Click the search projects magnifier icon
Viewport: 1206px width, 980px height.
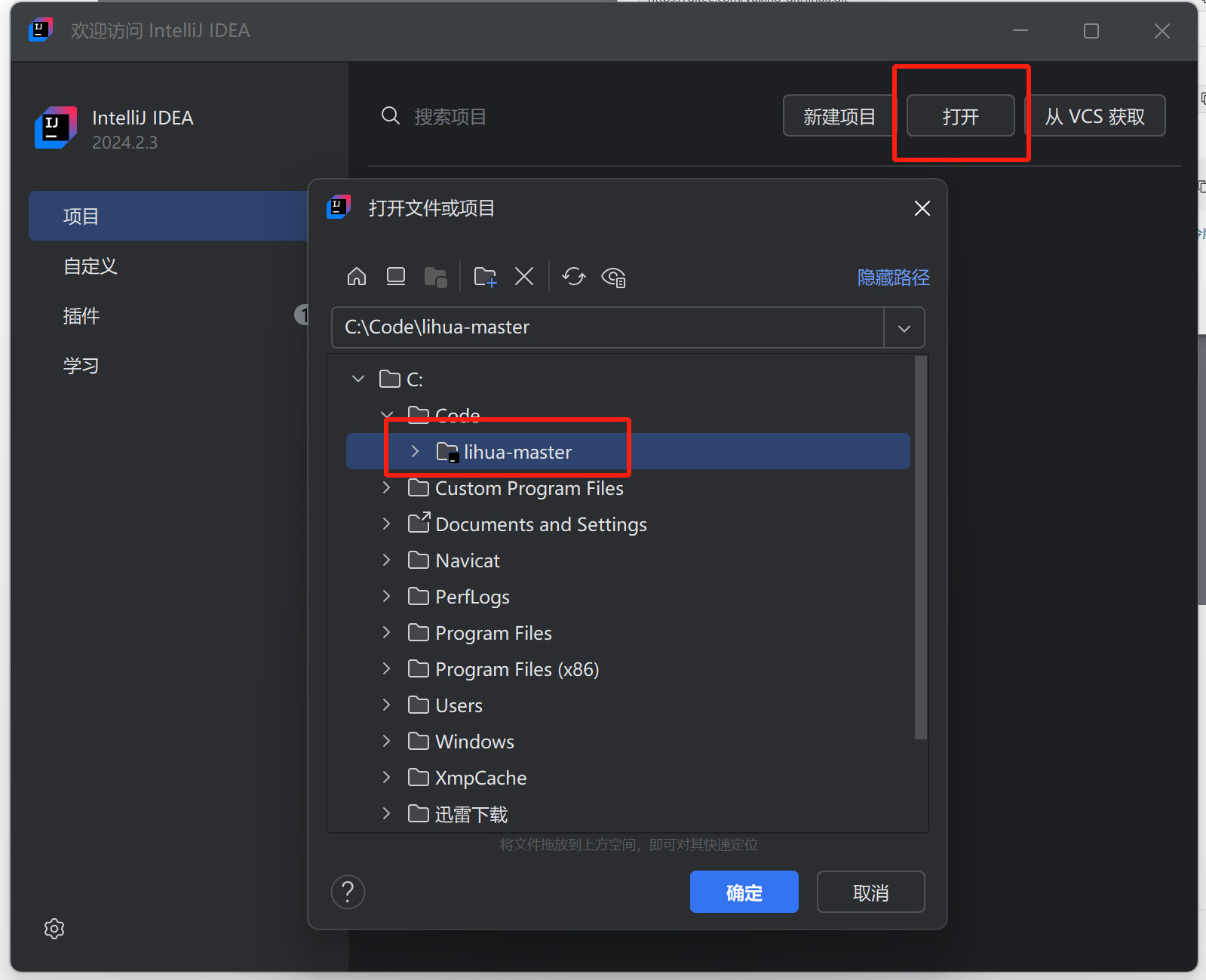point(390,116)
